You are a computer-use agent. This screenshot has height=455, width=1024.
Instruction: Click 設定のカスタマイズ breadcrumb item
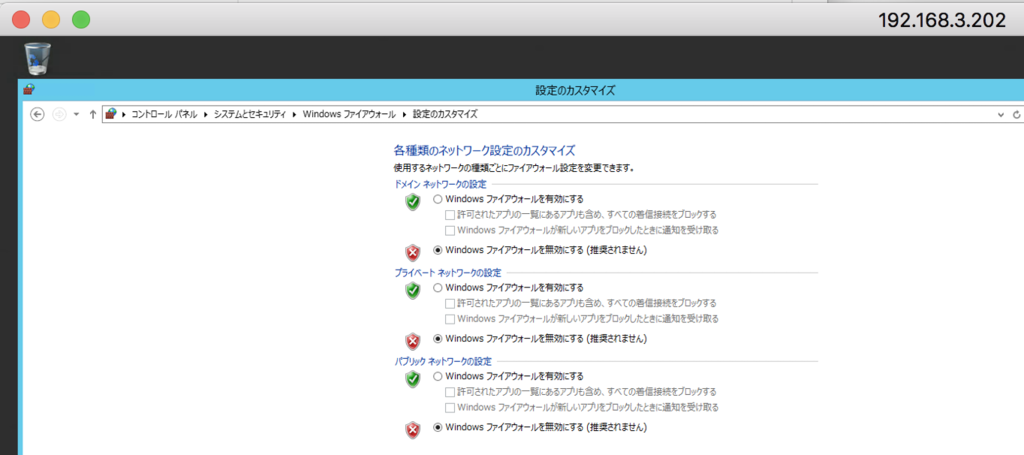(x=445, y=114)
